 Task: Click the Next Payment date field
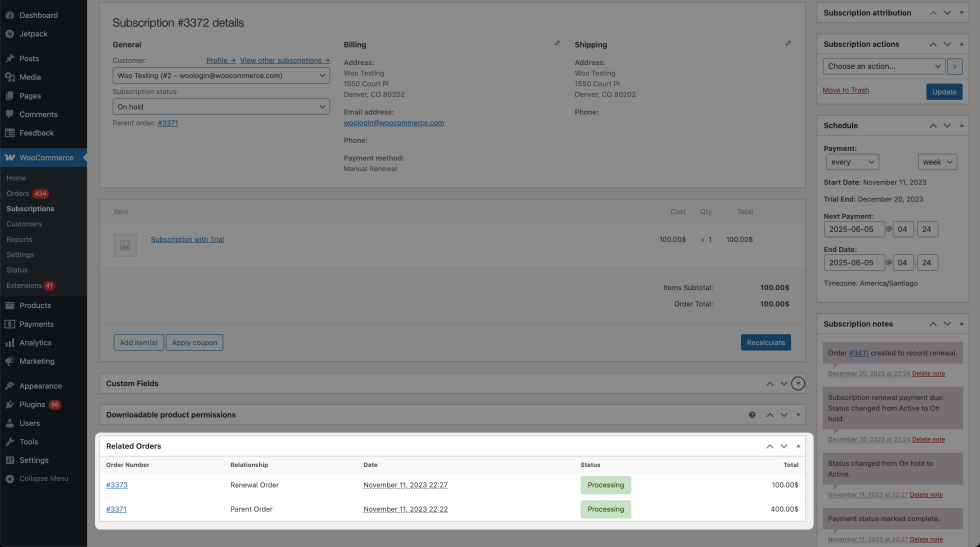pyautogui.click(x=854, y=229)
